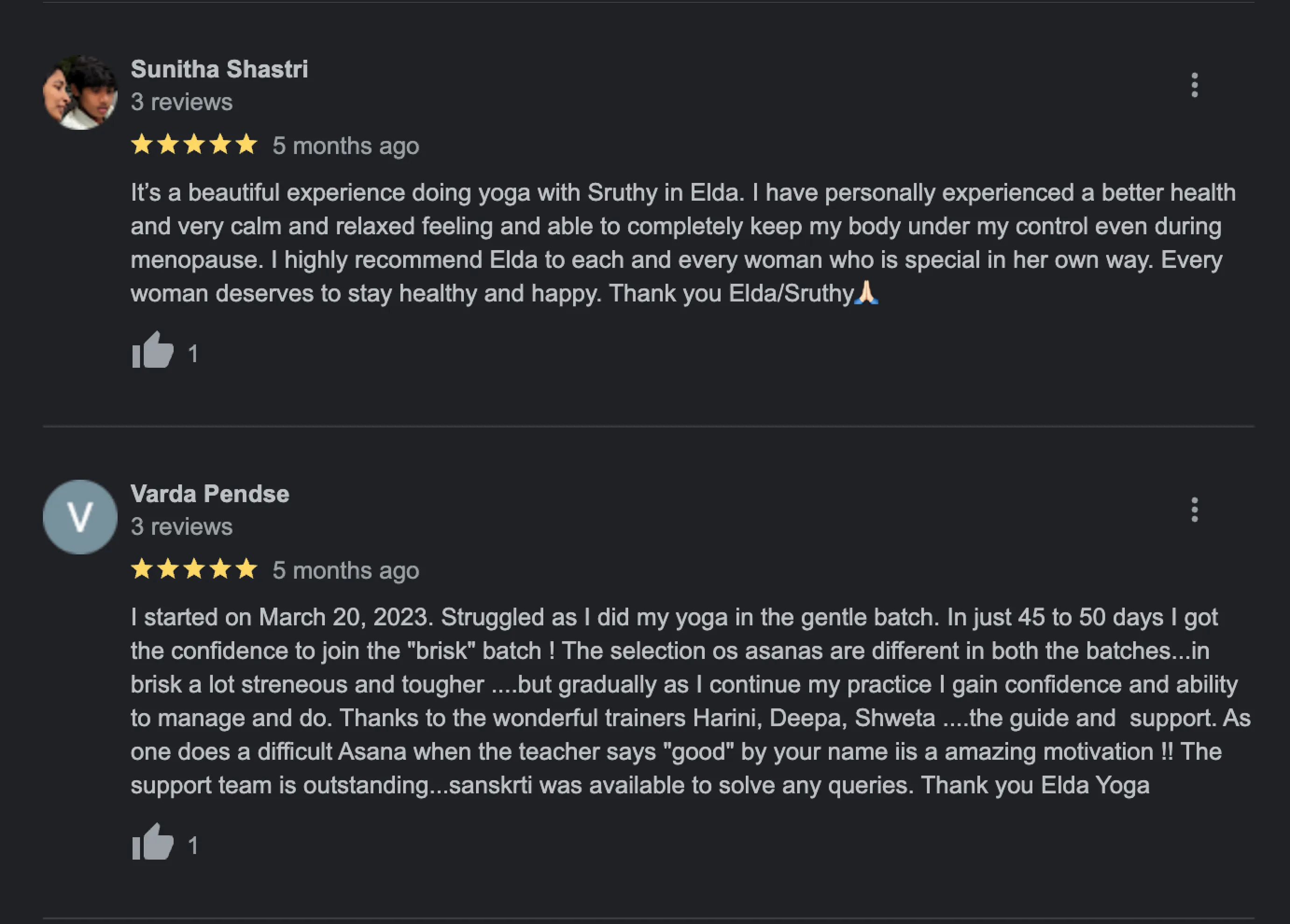This screenshot has height=924, width=1290.
Task: Open Sunitha Shastri's reviewer name link
Action: pos(219,70)
